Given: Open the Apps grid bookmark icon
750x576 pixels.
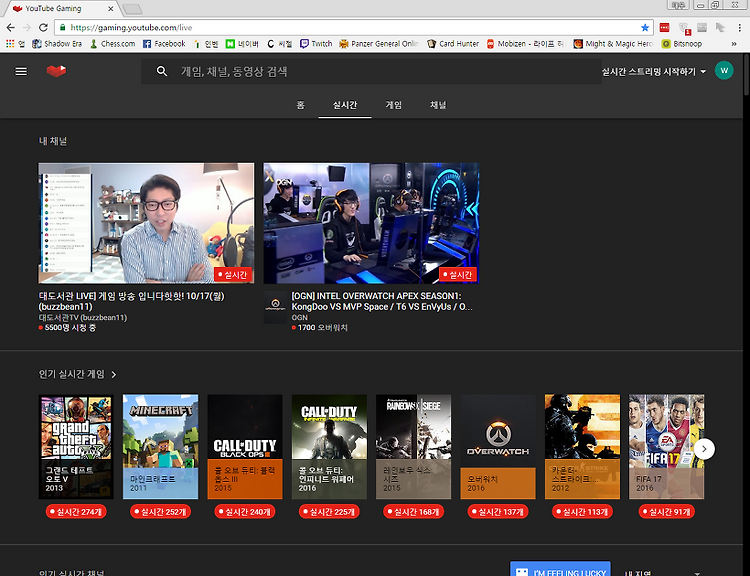Looking at the screenshot, I should coord(10,44).
